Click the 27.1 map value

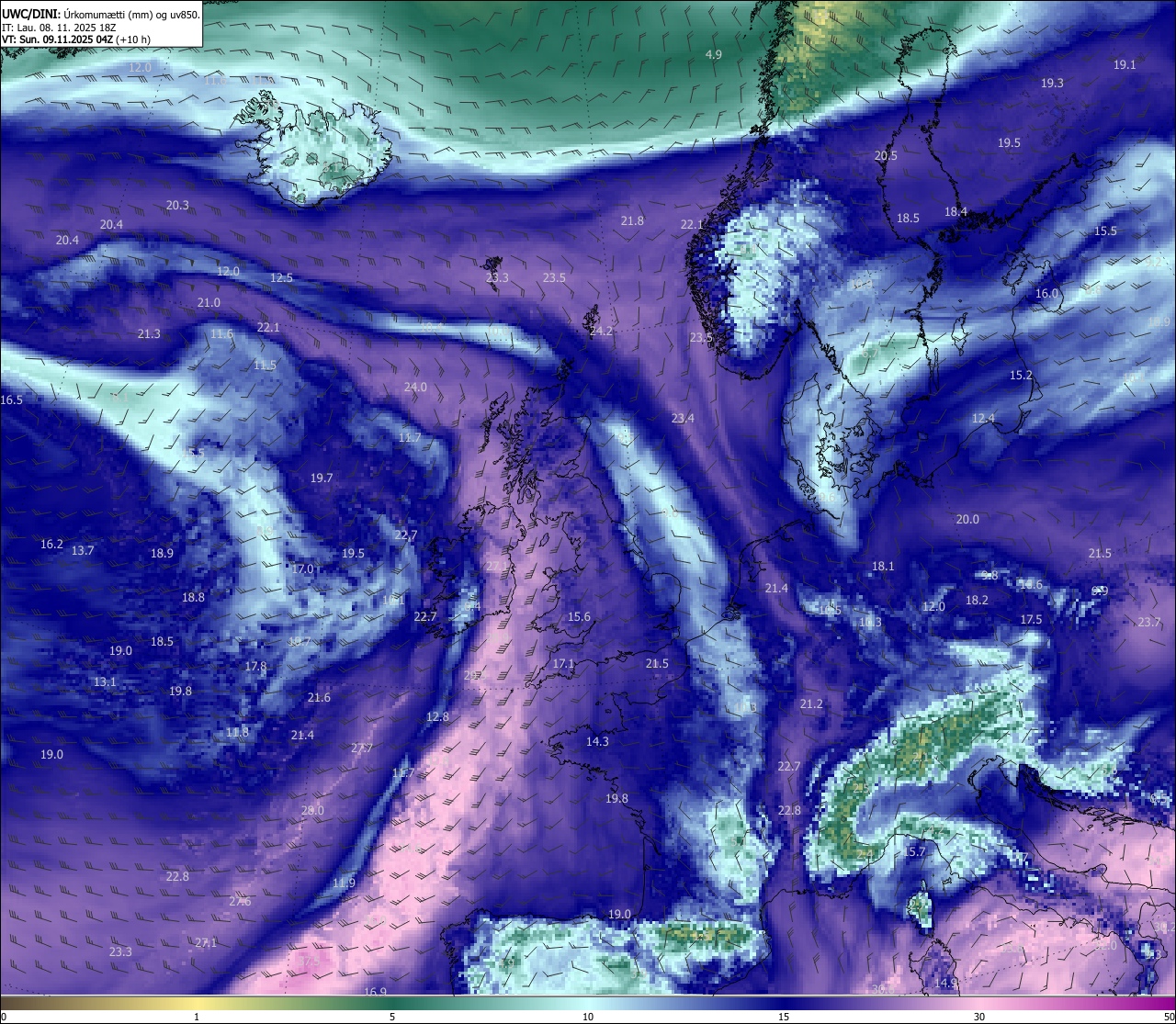[206, 943]
